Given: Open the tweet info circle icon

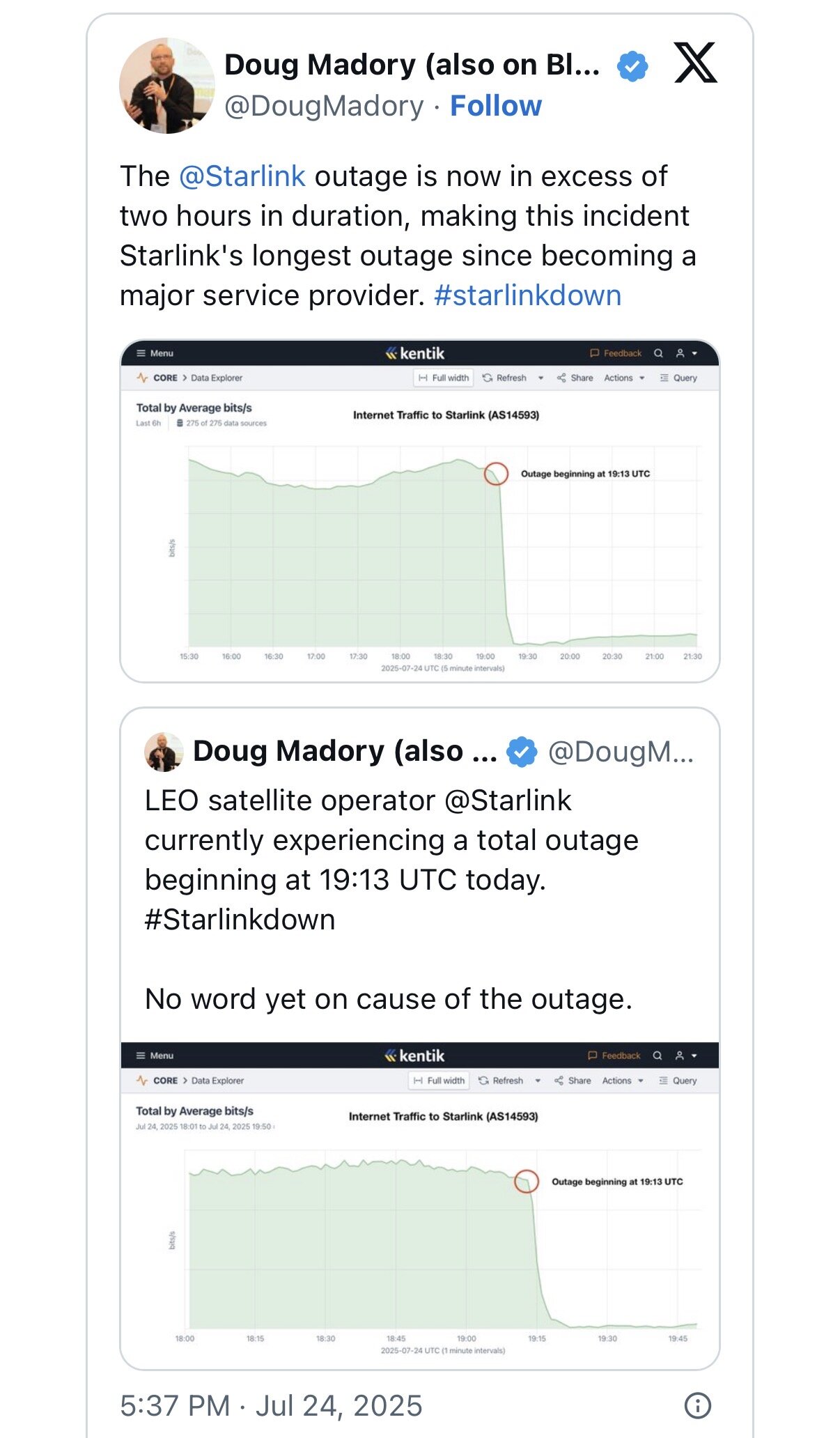Looking at the screenshot, I should point(697,1405).
